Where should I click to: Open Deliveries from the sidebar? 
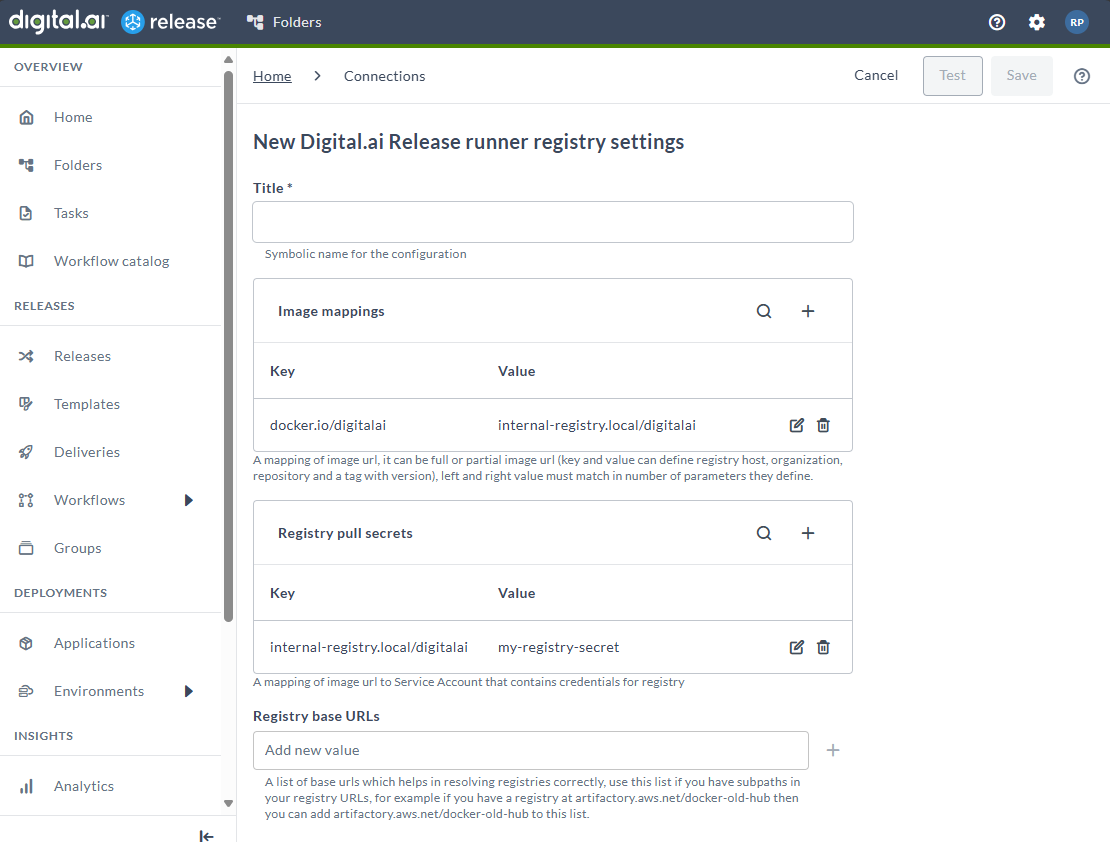point(87,452)
